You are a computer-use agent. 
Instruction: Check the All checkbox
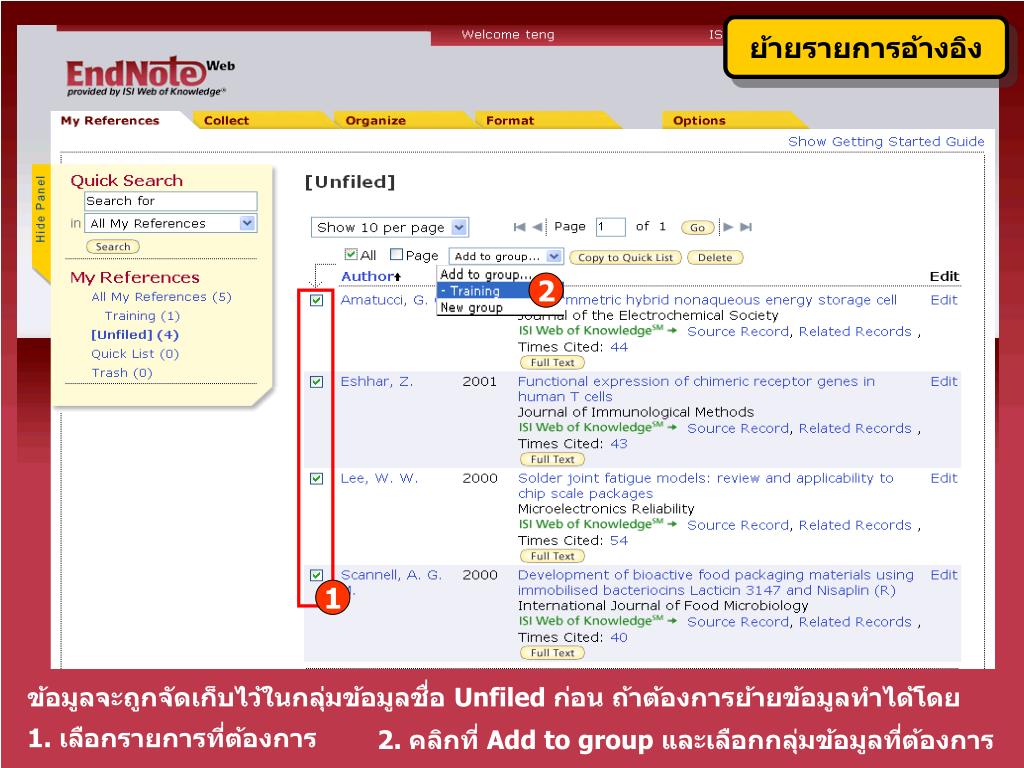click(x=351, y=254)
